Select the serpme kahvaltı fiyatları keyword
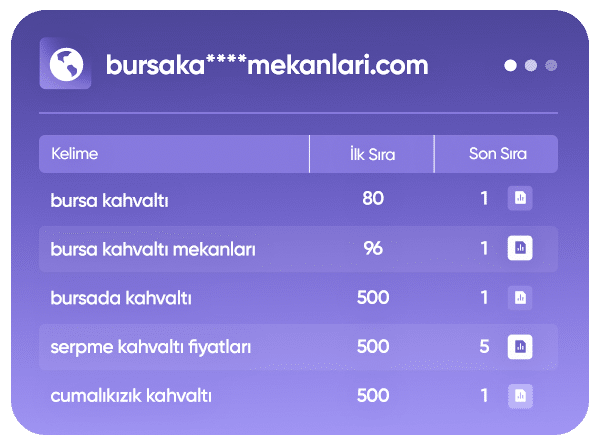 [x=150, y=347]
